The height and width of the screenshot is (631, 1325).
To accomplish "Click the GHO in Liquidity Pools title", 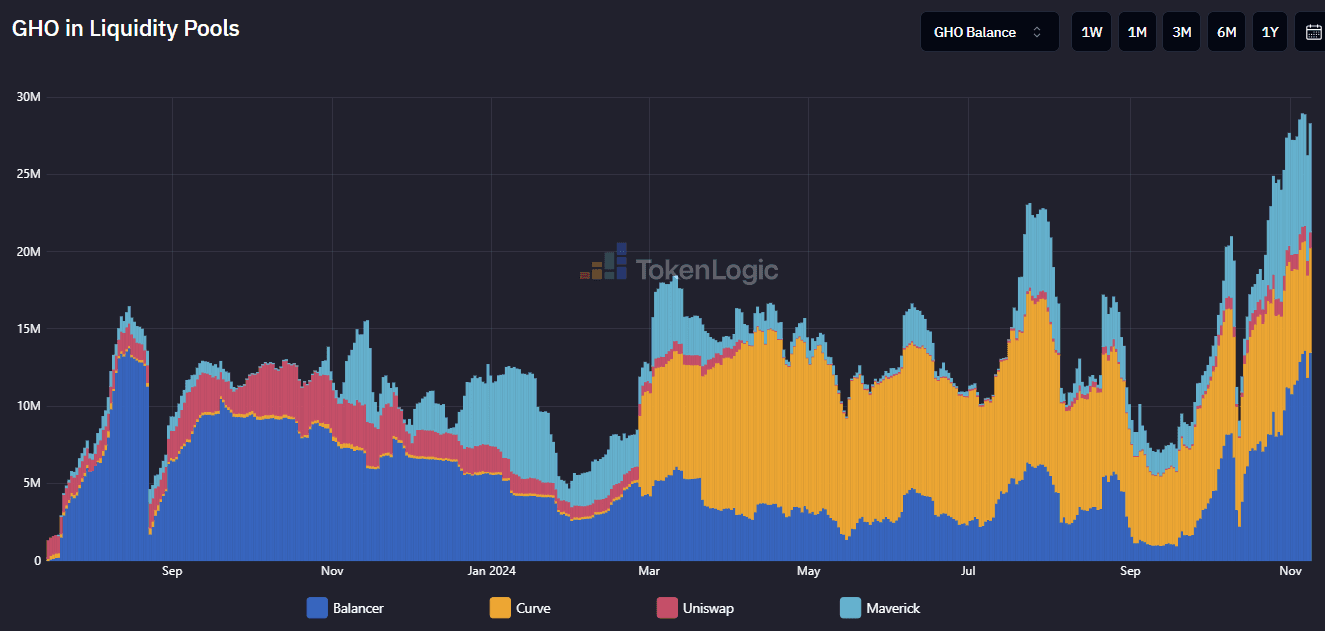I will coord(126,29).
